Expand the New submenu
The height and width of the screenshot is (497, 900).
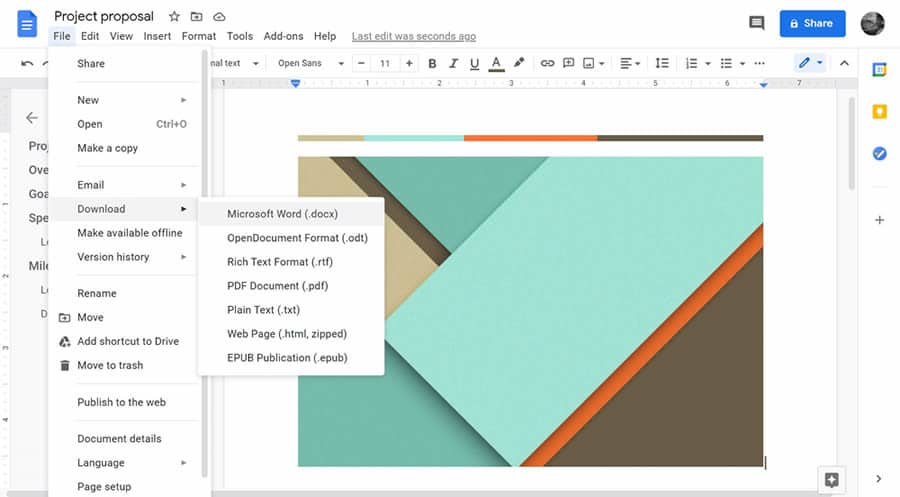point(126,100)
